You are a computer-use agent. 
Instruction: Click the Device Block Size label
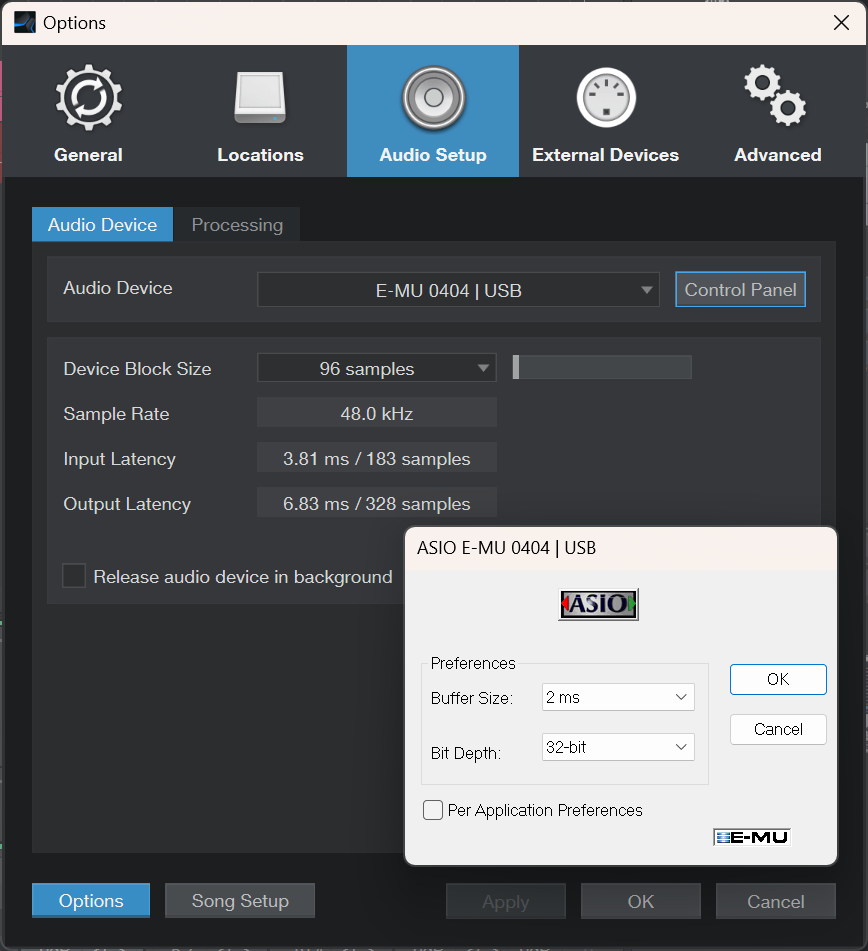click(138, 369)
